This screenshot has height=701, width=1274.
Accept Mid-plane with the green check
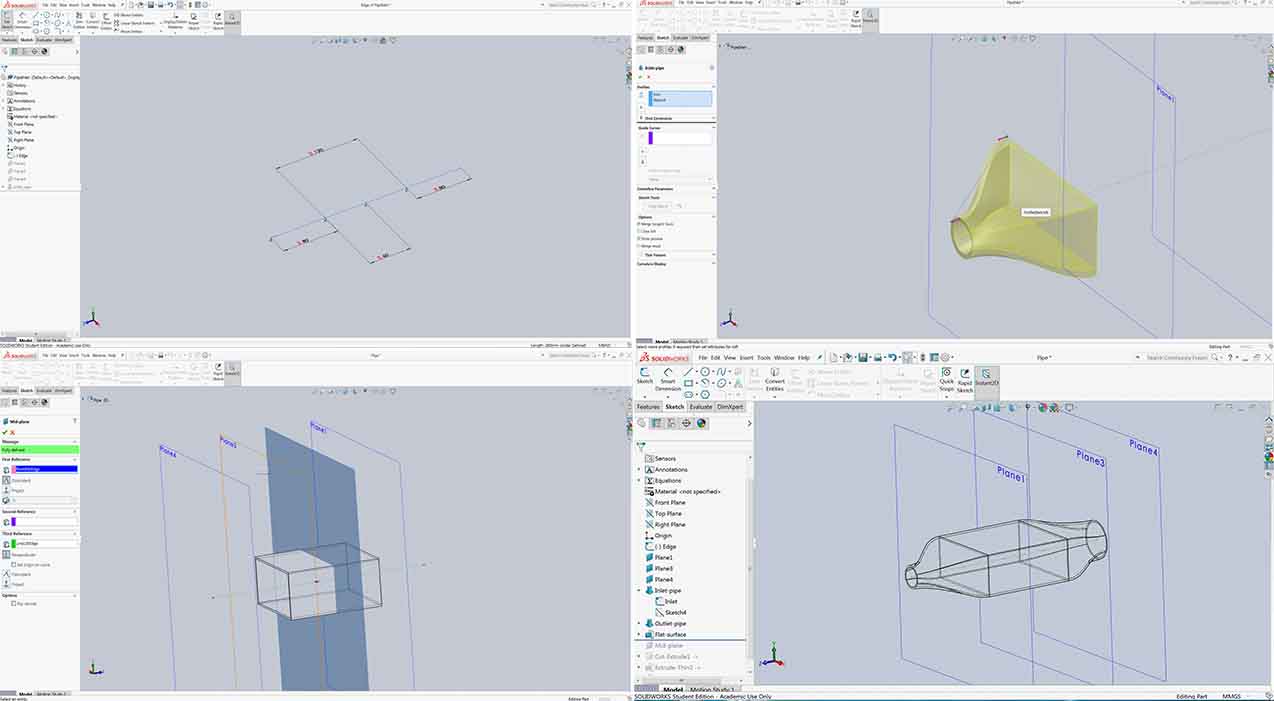coord(4,432)
